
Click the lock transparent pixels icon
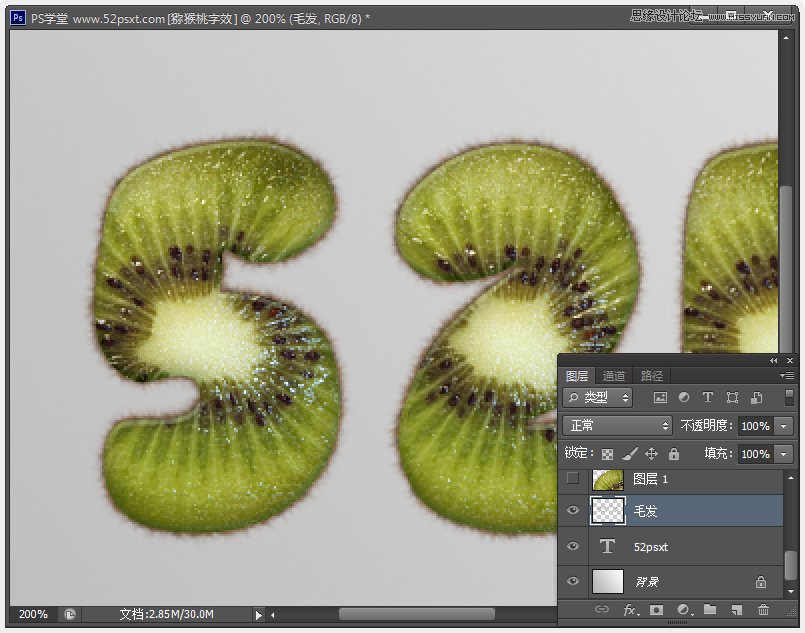point(608,454)
